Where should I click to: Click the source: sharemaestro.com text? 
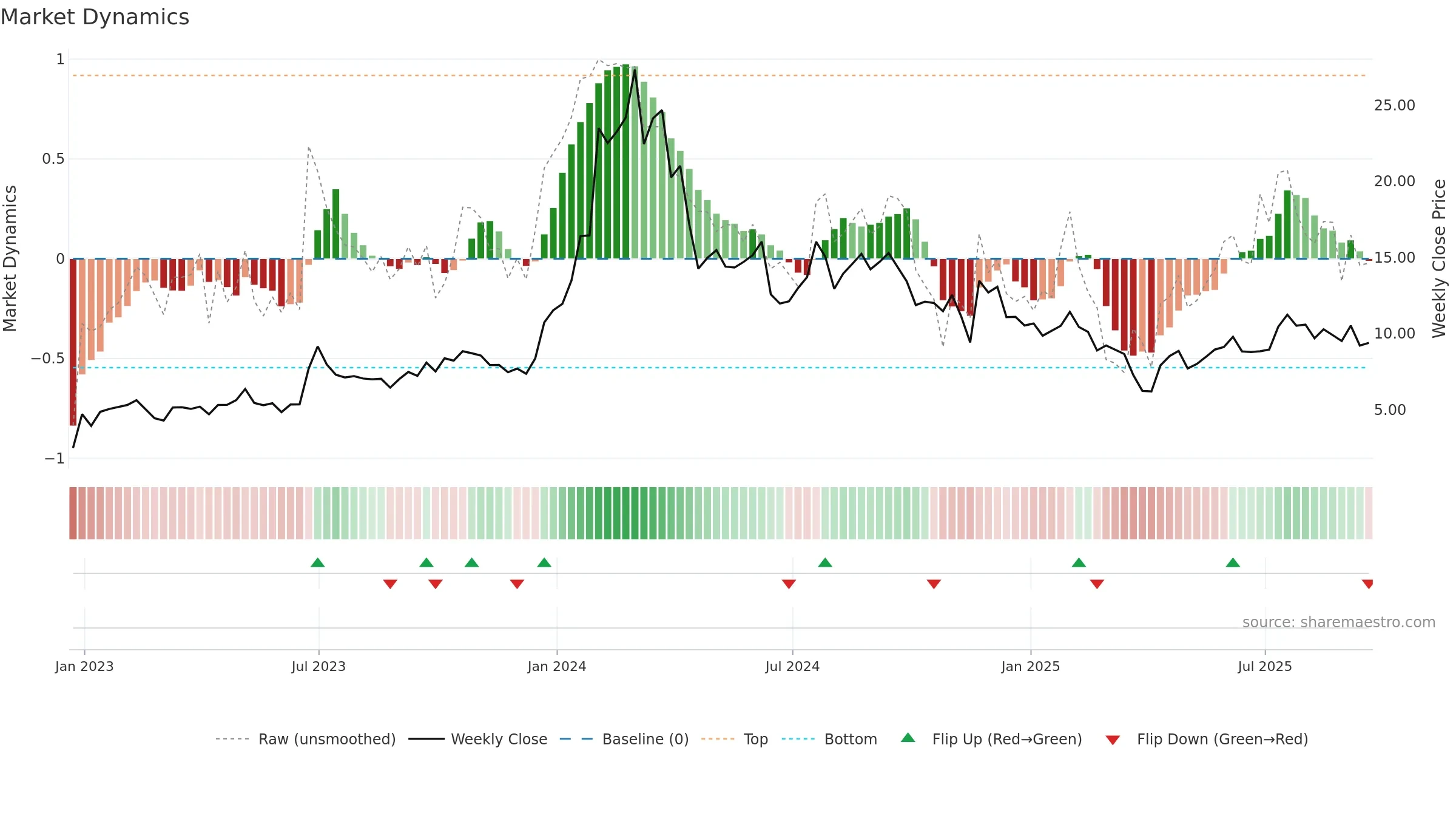tap(1339, 622)
